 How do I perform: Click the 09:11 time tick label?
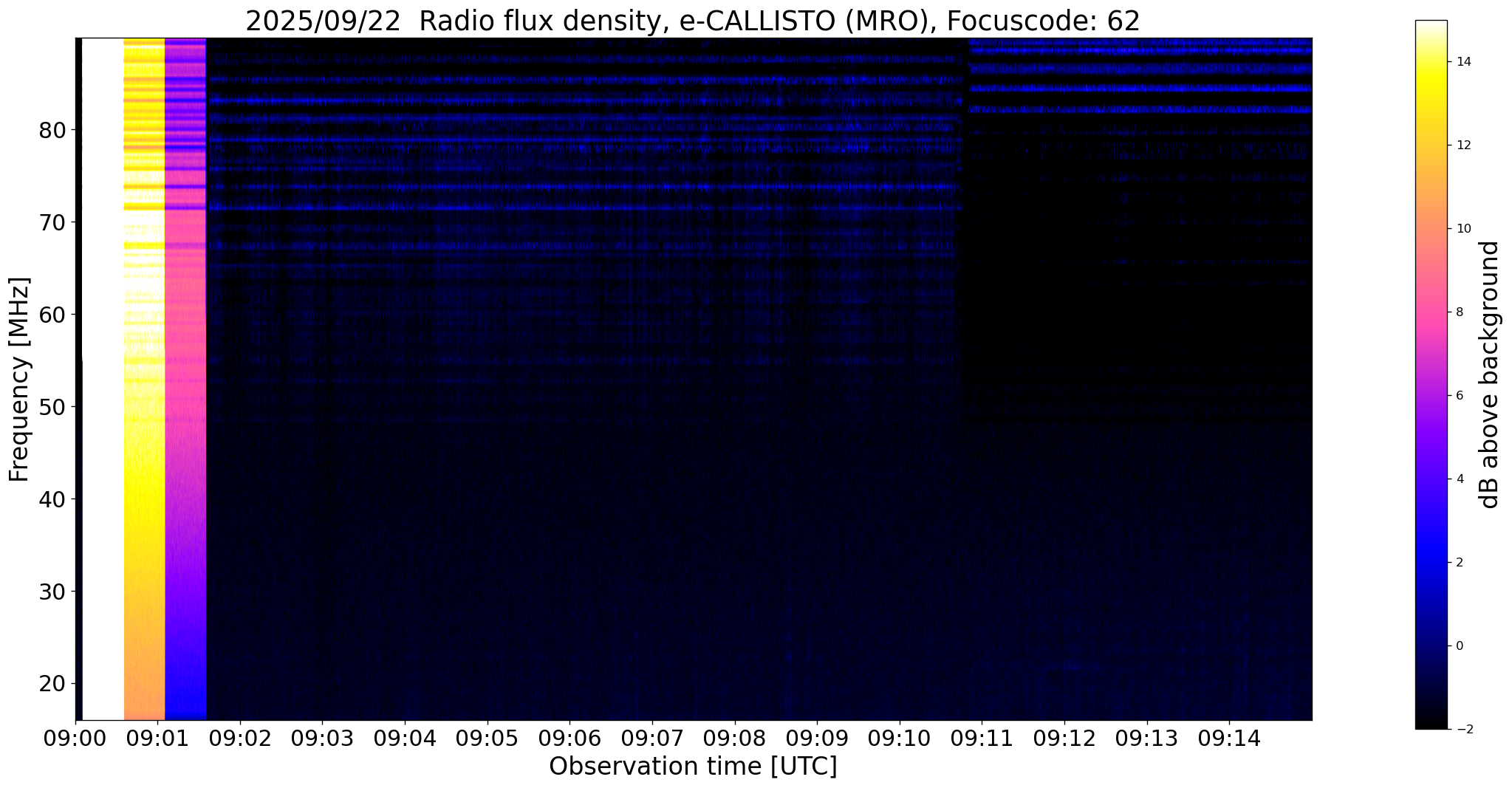982,738
